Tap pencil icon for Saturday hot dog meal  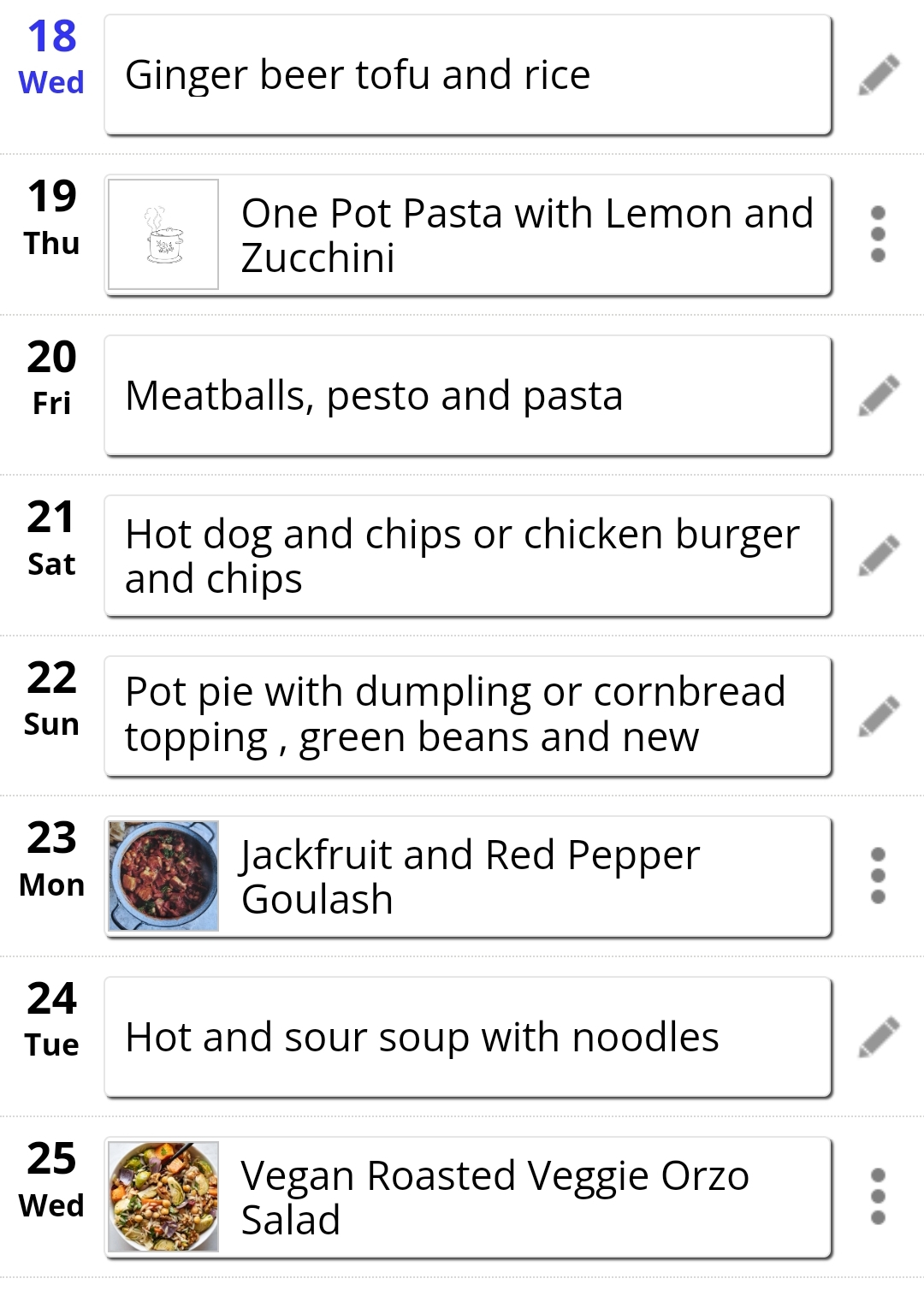[879, 555]
